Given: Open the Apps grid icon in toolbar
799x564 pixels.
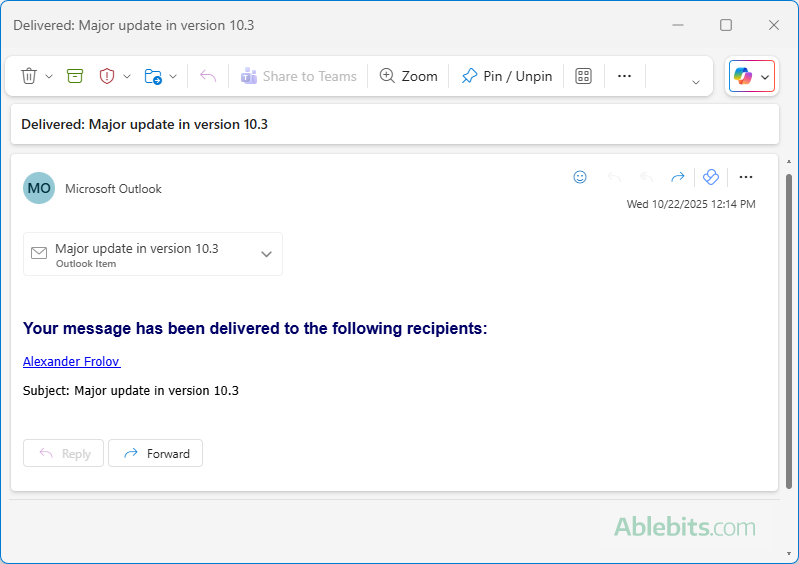Looking at the screenshot, I should click(583, 76).
